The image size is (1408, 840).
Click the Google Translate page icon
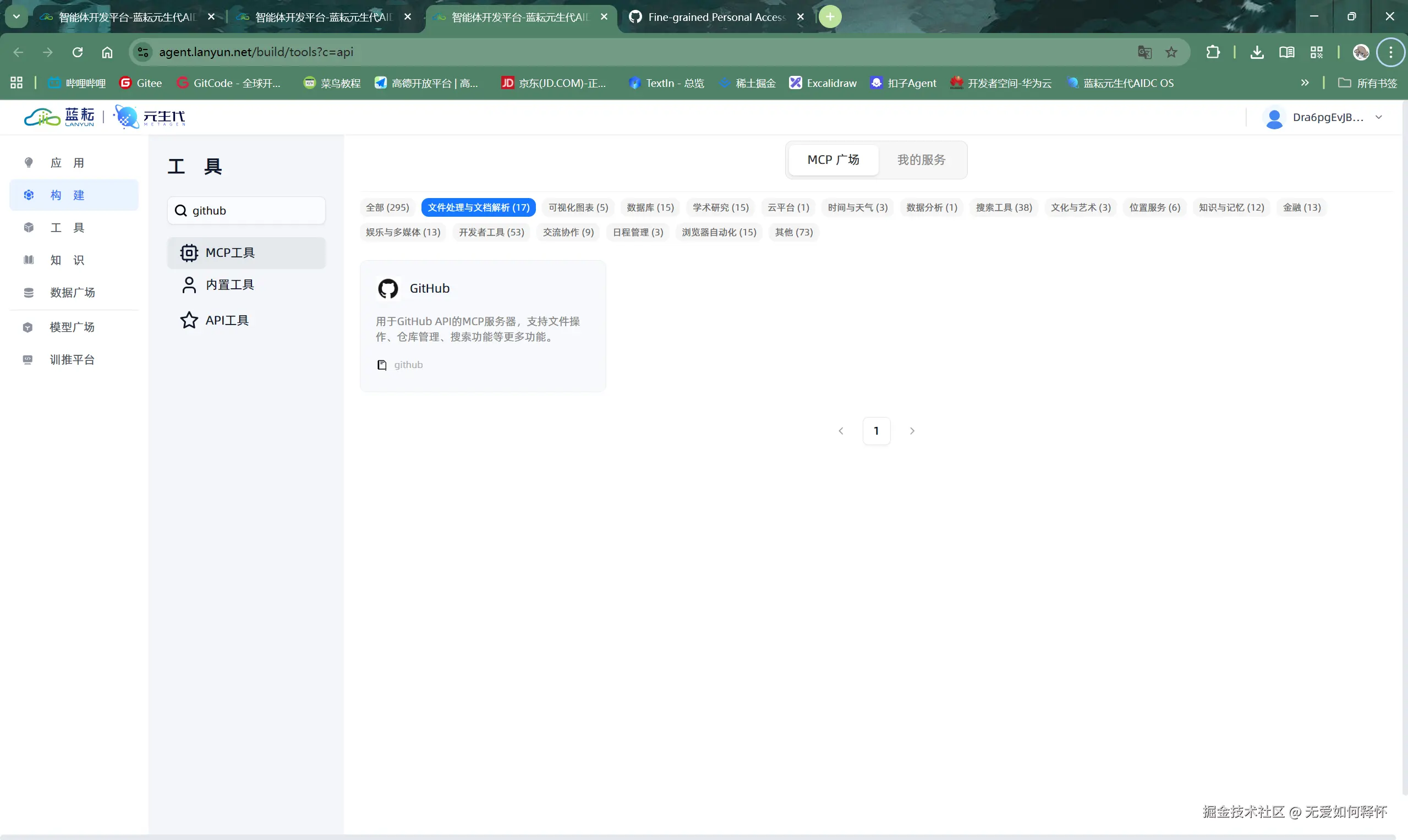[1144, 52]
